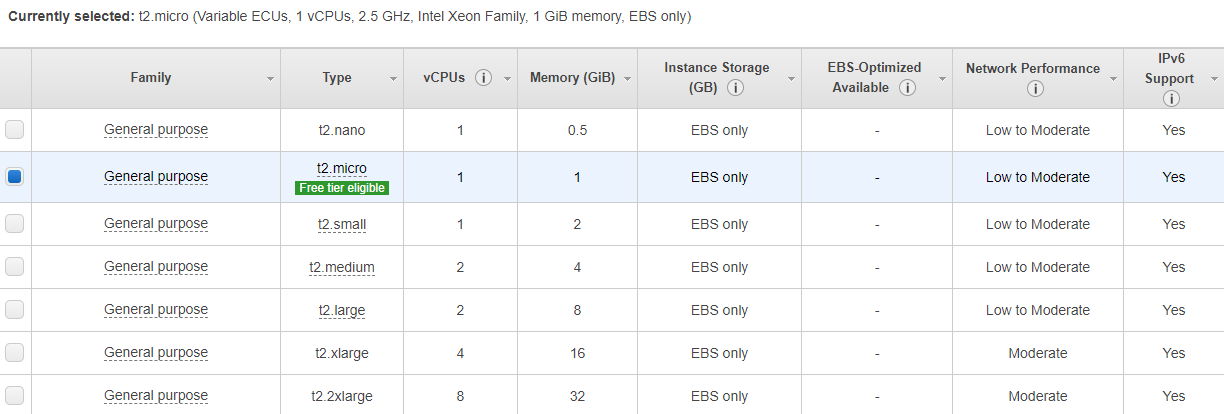
Task: Click the t2.medium type link
Action: [342, 267]
